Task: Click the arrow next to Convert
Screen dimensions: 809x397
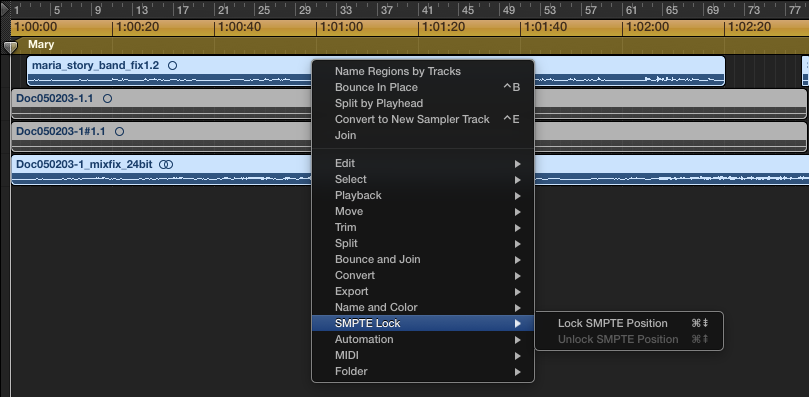Action: point(517,276)
